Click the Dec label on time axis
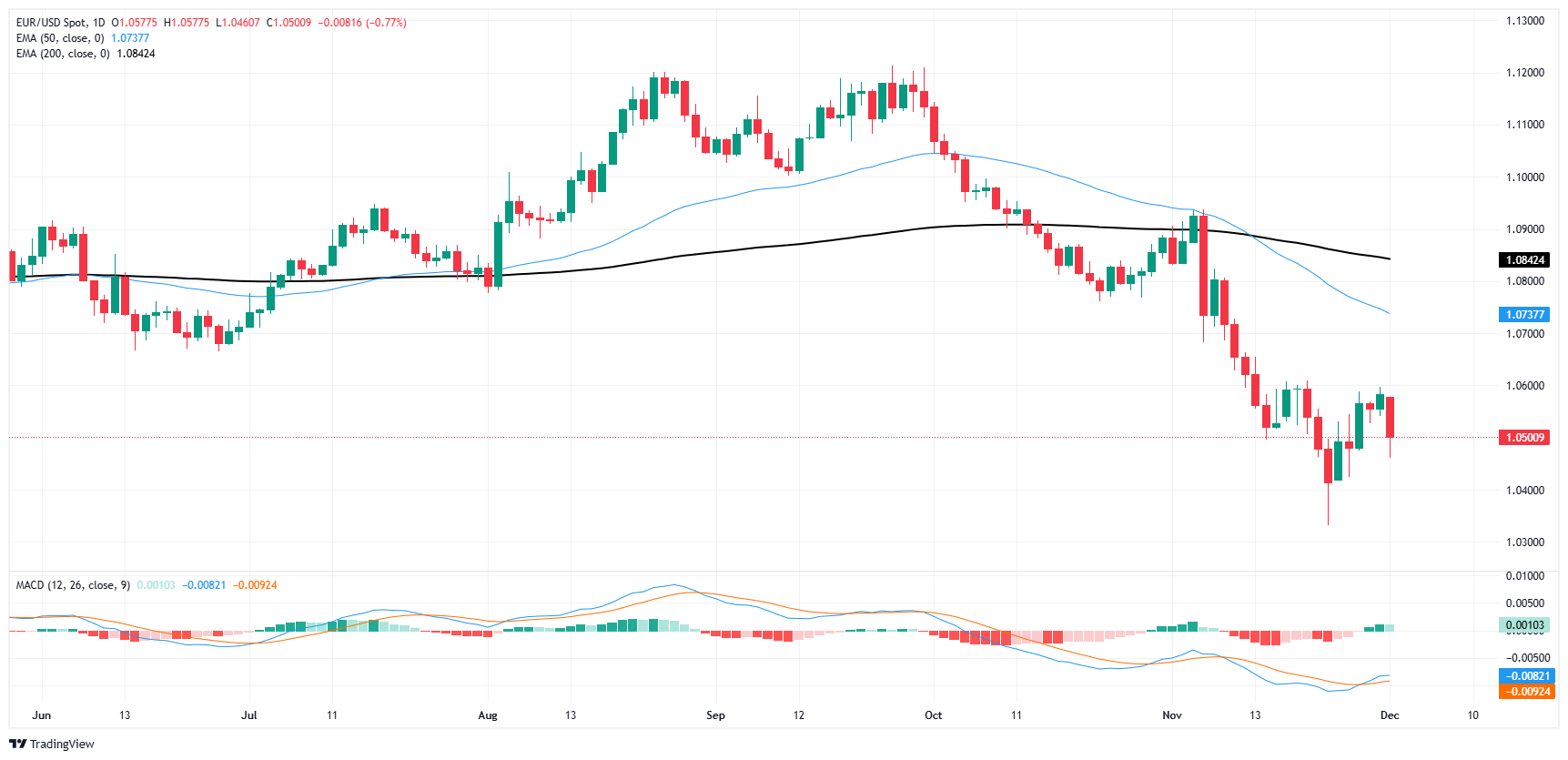The height and width of the screenshot is (760, 1568). coord(1389,715)
